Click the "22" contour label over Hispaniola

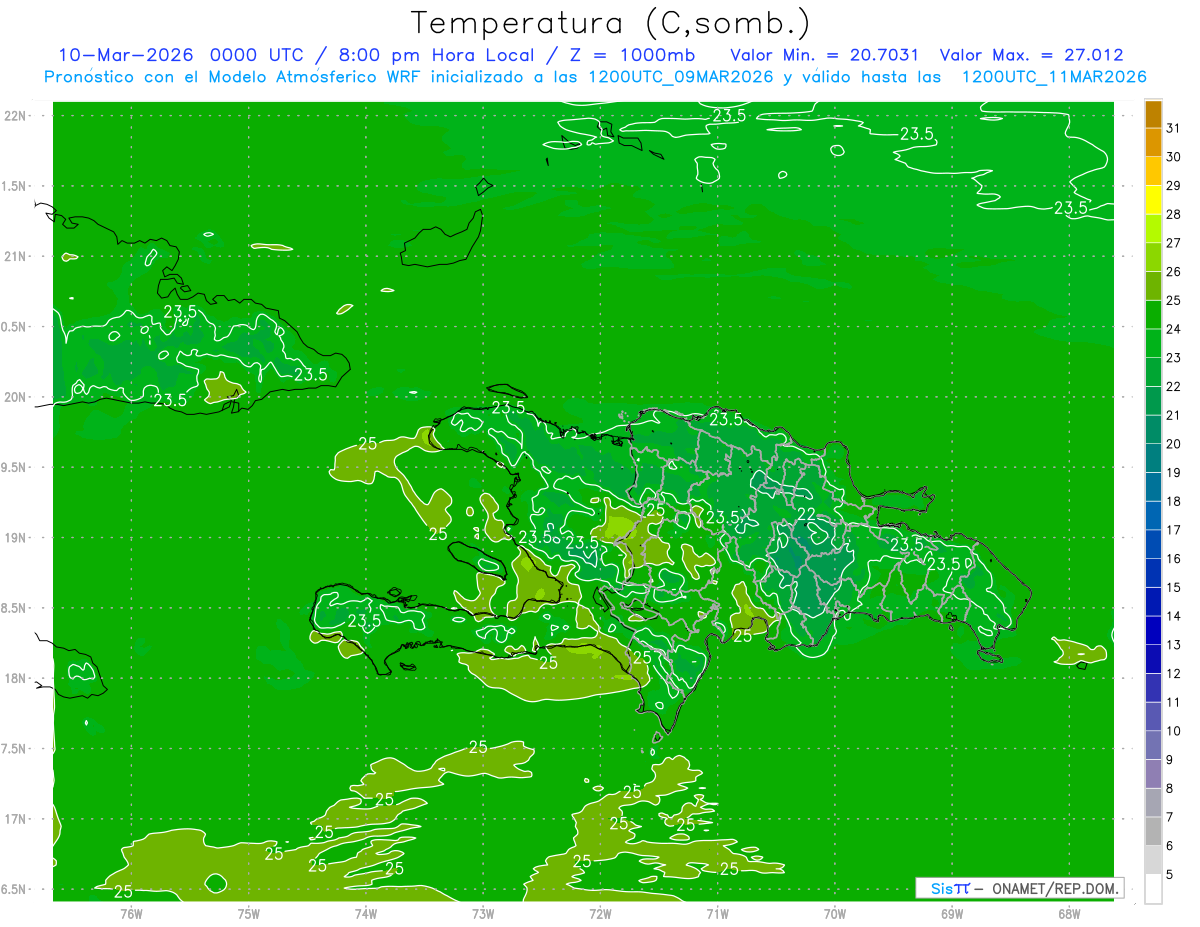point(806,514)
